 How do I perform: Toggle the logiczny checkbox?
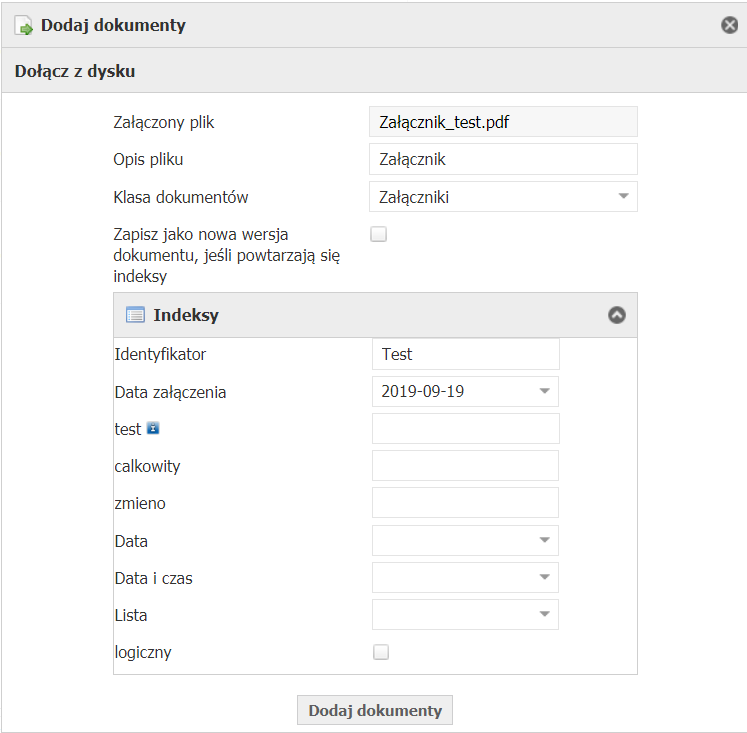[x=380, y=653]
